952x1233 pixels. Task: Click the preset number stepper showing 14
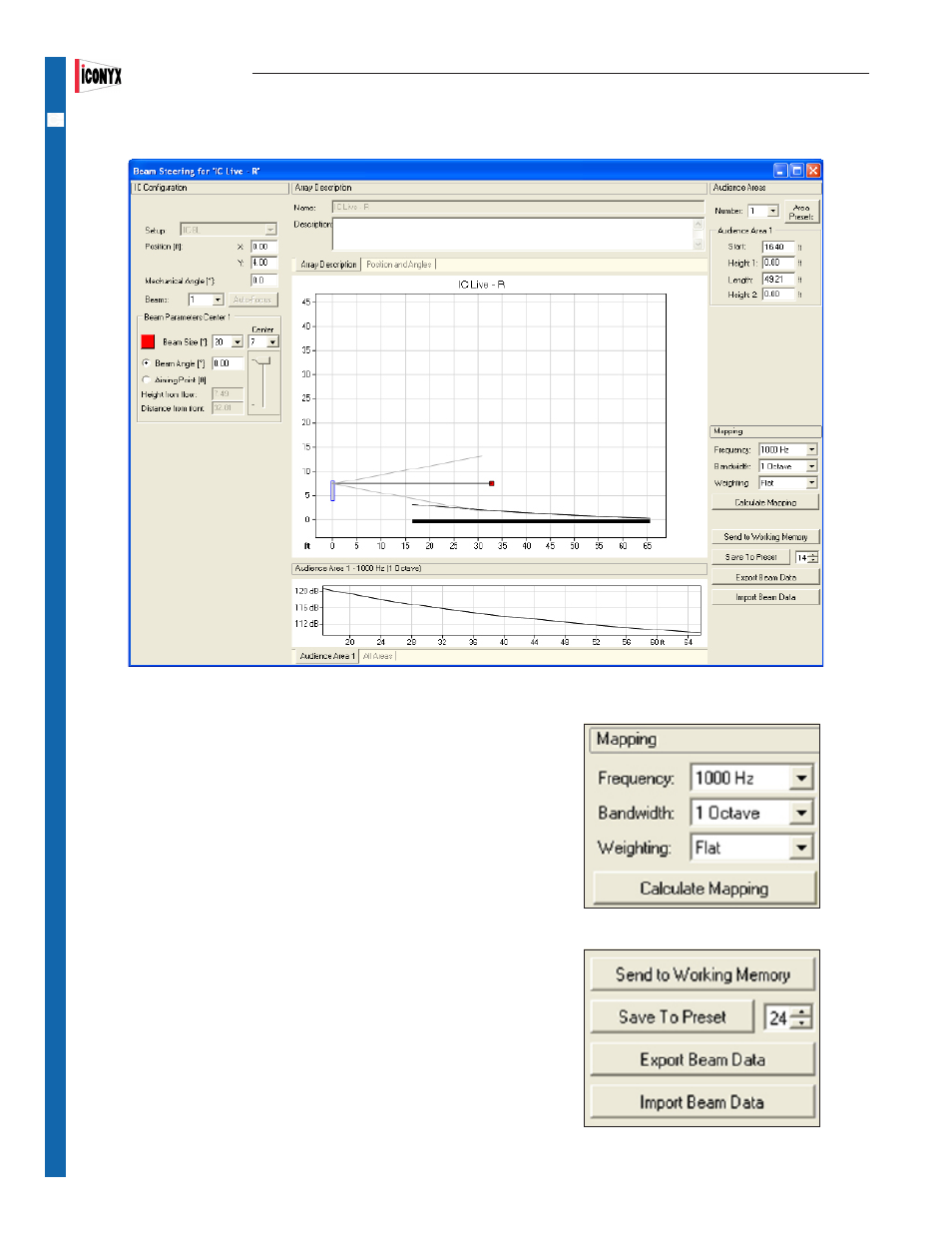[806, 557]
